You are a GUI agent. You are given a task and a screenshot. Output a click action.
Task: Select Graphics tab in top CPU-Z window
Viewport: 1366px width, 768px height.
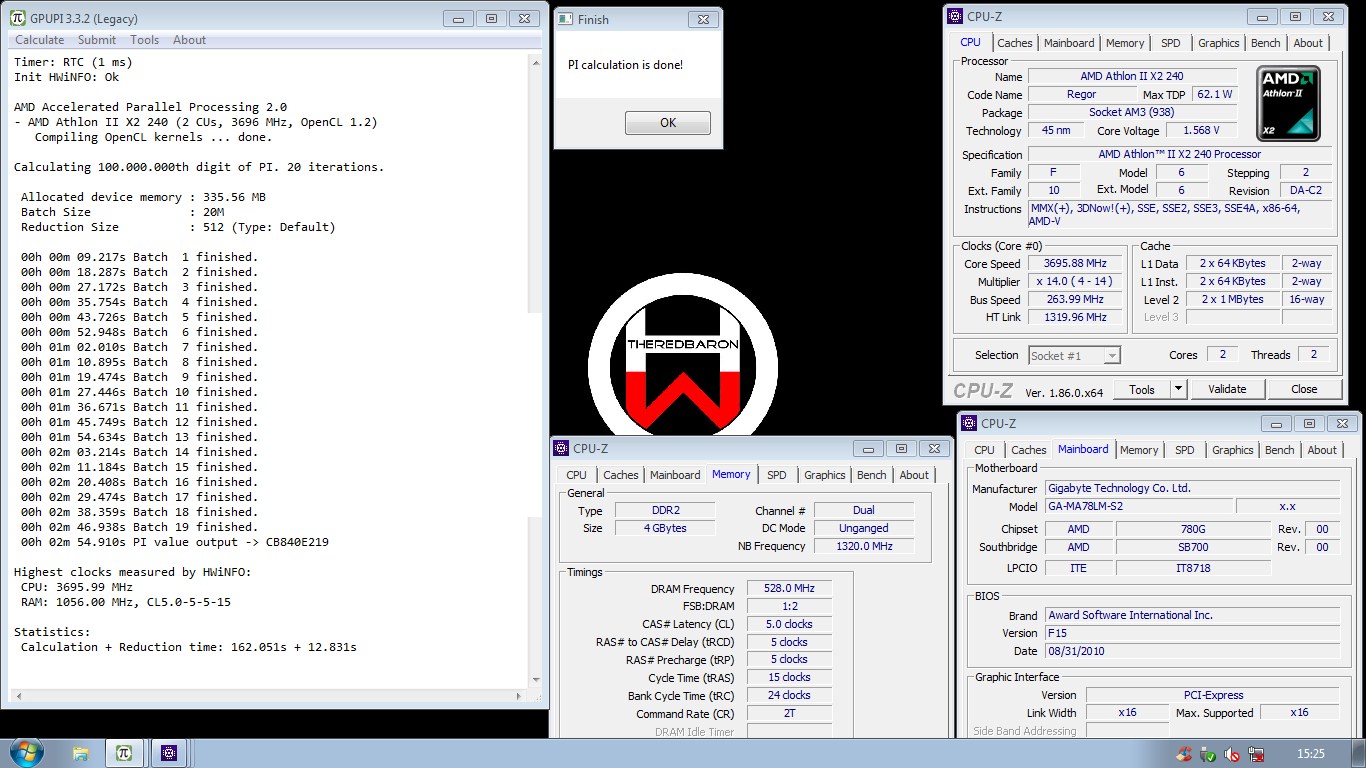pyautogui.click(x=1218, y=43)
